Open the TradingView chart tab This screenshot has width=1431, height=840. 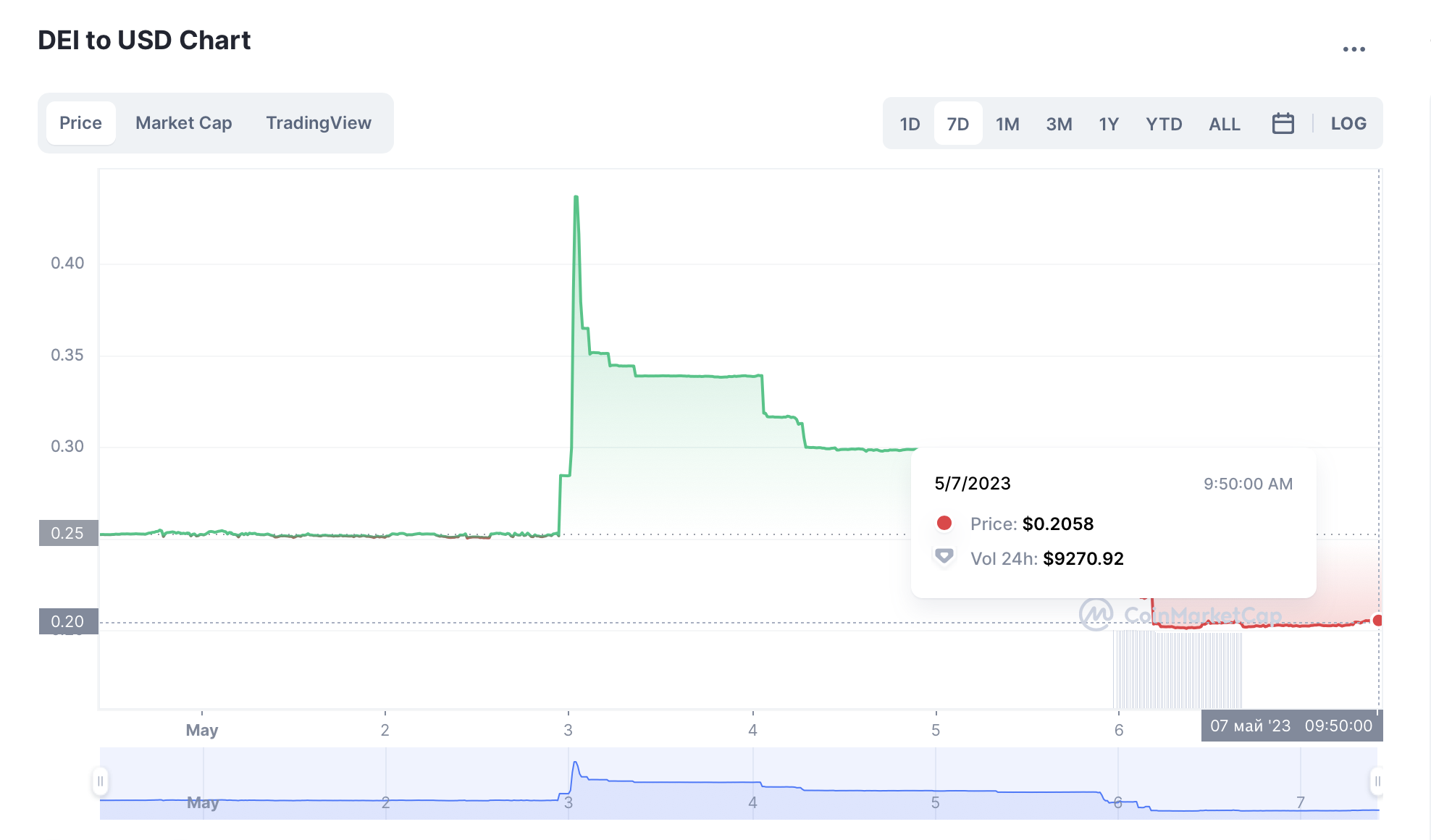coord(318,123)
